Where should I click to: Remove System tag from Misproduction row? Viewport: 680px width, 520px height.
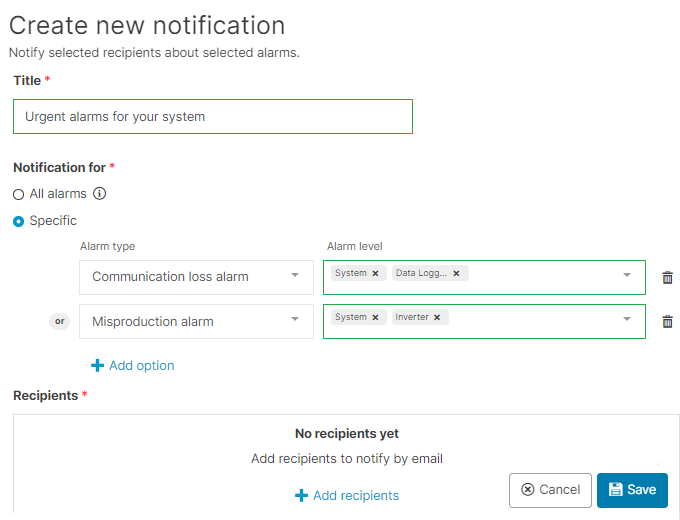point(375,317)
